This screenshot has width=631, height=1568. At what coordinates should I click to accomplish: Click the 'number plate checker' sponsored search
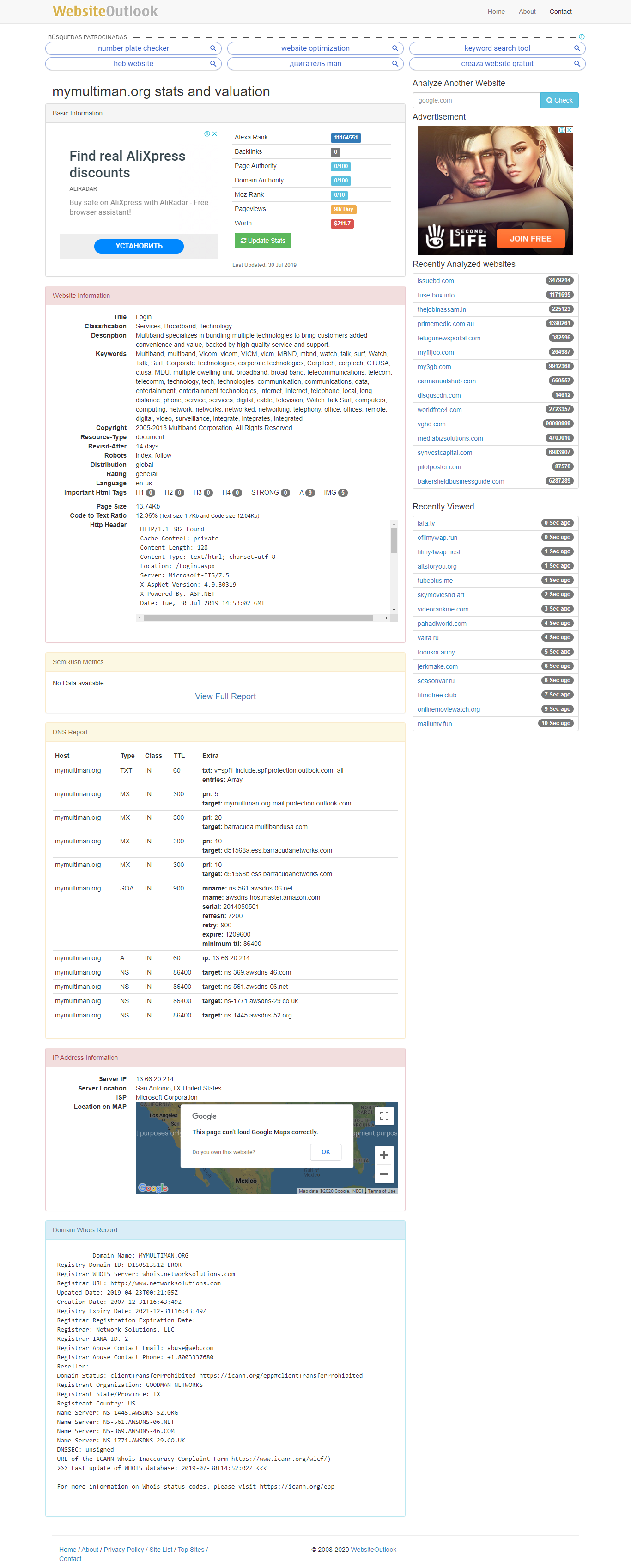point(133,48)
